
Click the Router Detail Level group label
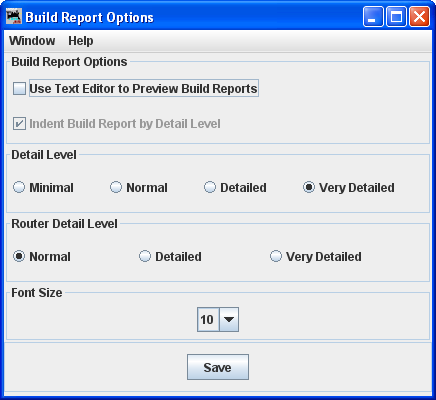click(x=64, y=224)
